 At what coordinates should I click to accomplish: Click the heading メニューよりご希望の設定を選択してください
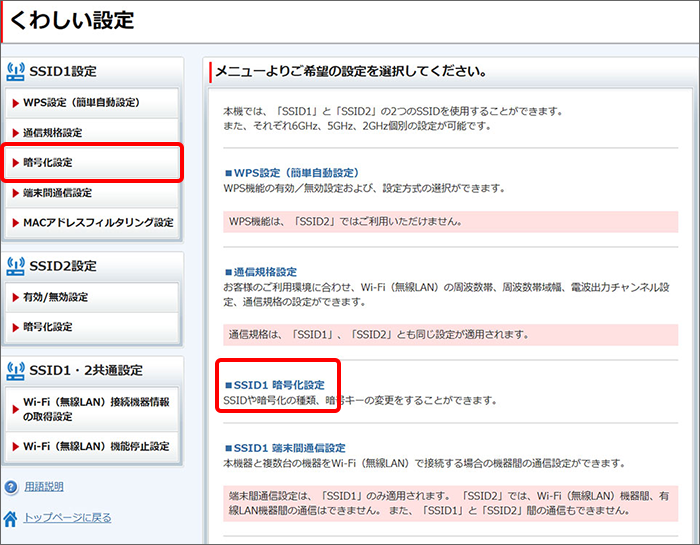(351, 71)
